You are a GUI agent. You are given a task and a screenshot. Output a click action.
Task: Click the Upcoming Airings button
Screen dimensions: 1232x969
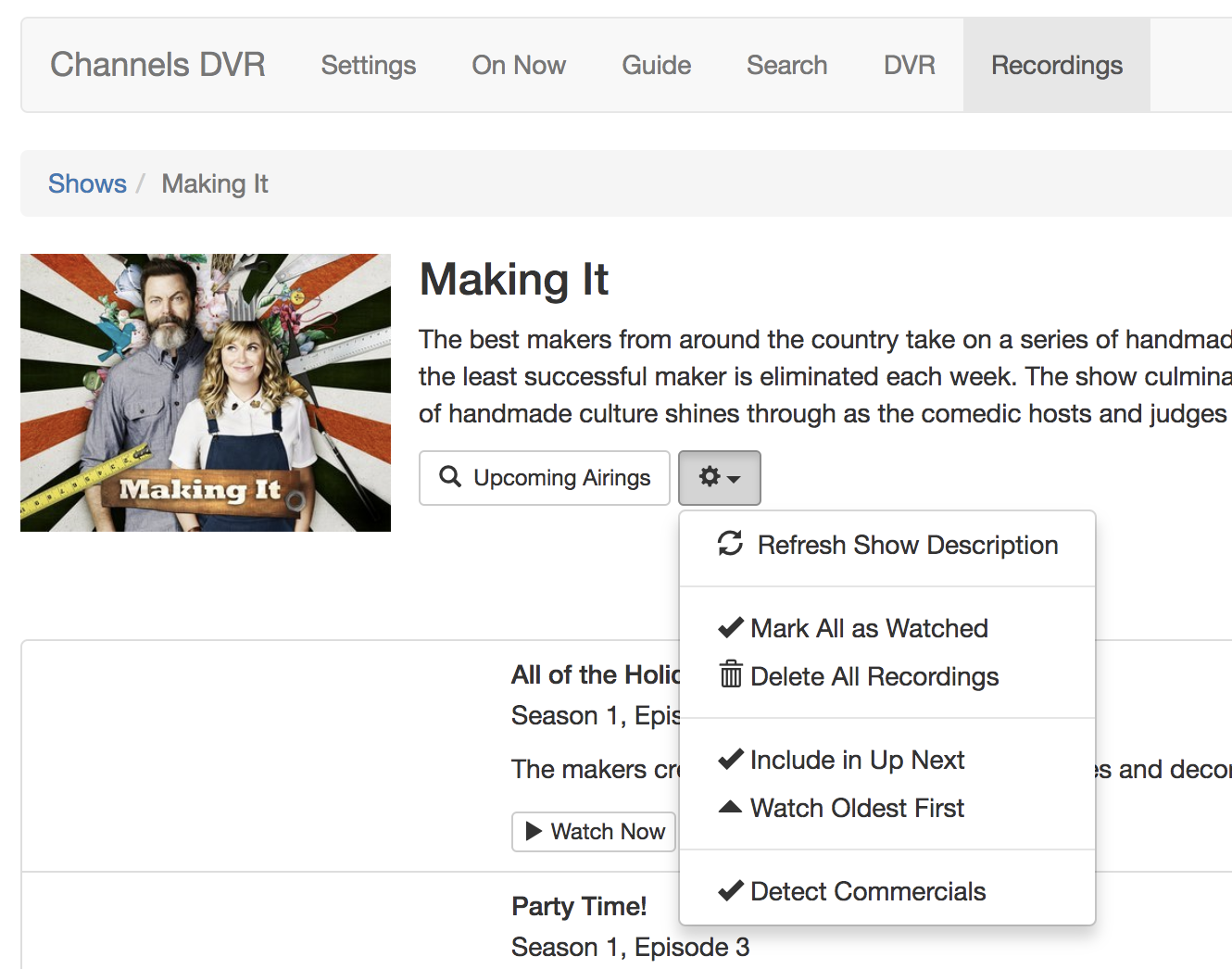(x=545, y=478)
